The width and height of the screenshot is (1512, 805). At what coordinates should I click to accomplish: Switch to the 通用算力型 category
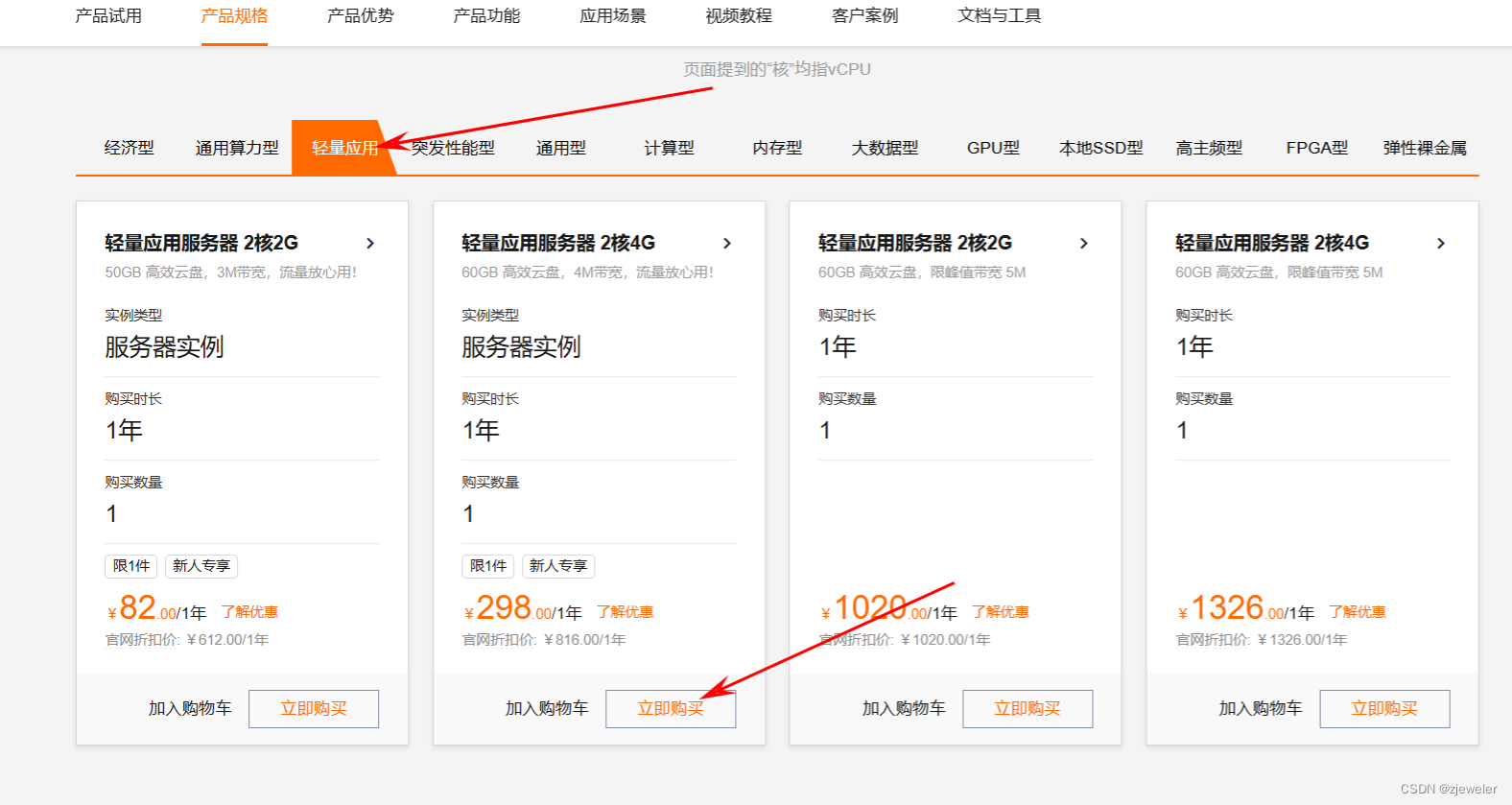coord(237,148)
